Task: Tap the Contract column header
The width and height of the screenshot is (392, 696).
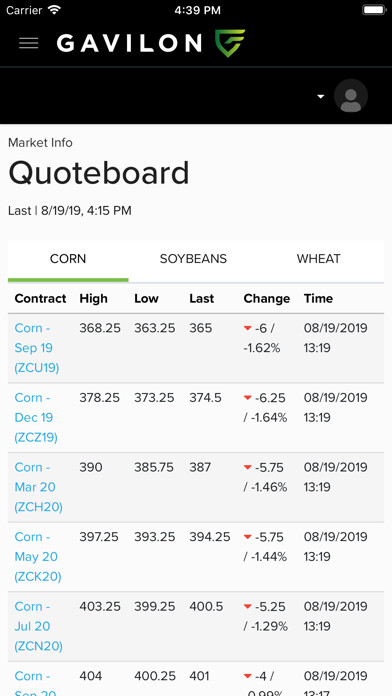Action: click(x=40, y=298)
